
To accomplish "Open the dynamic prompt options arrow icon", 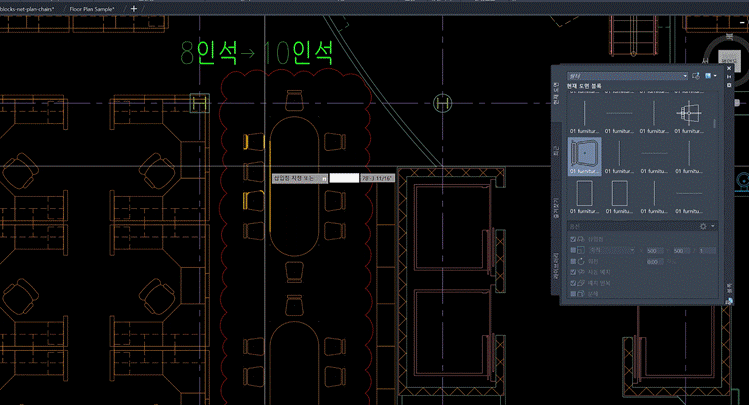I will point(324,179).
